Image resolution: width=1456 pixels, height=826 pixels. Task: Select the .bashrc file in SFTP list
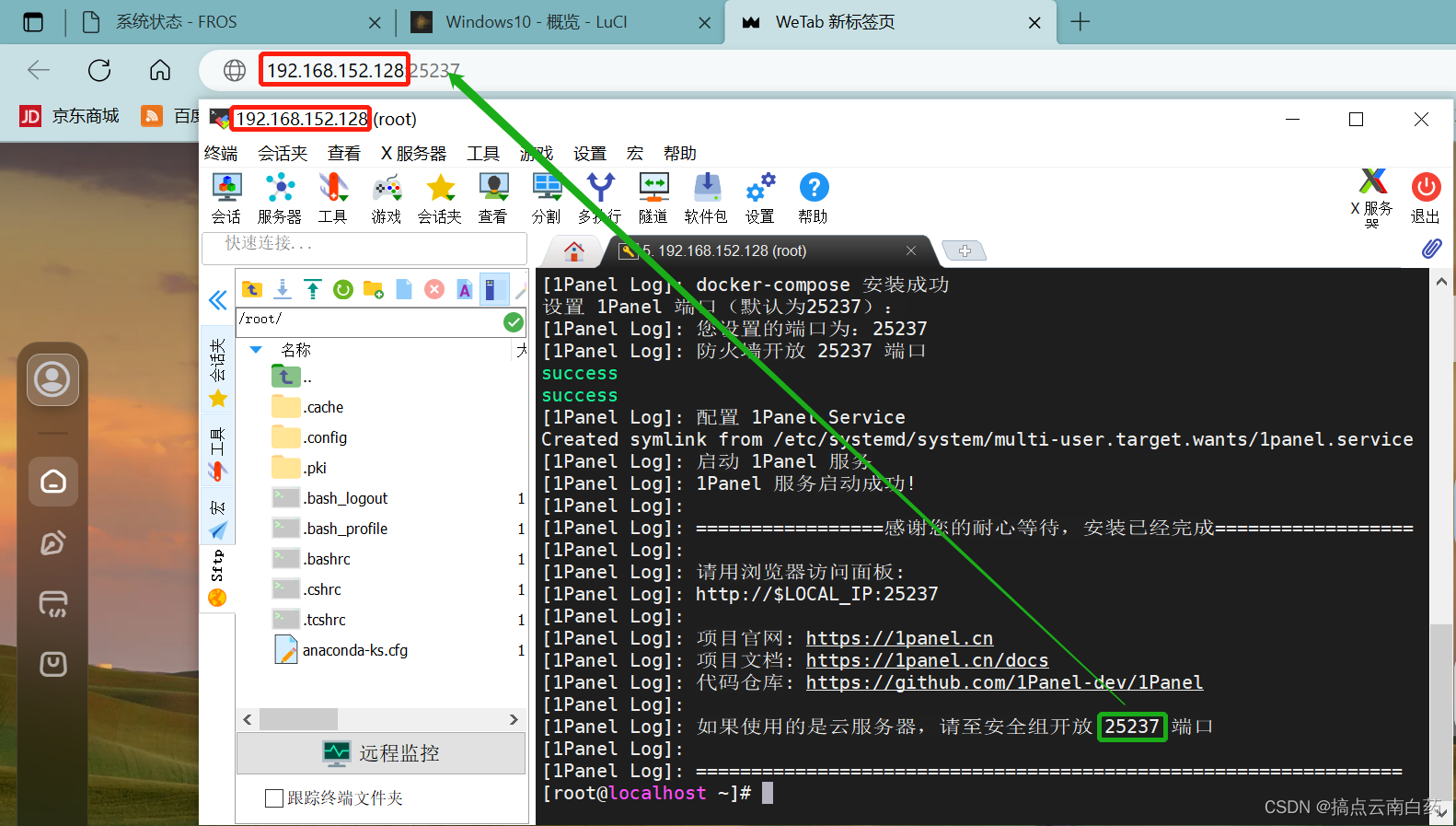[x=328, y=559]
